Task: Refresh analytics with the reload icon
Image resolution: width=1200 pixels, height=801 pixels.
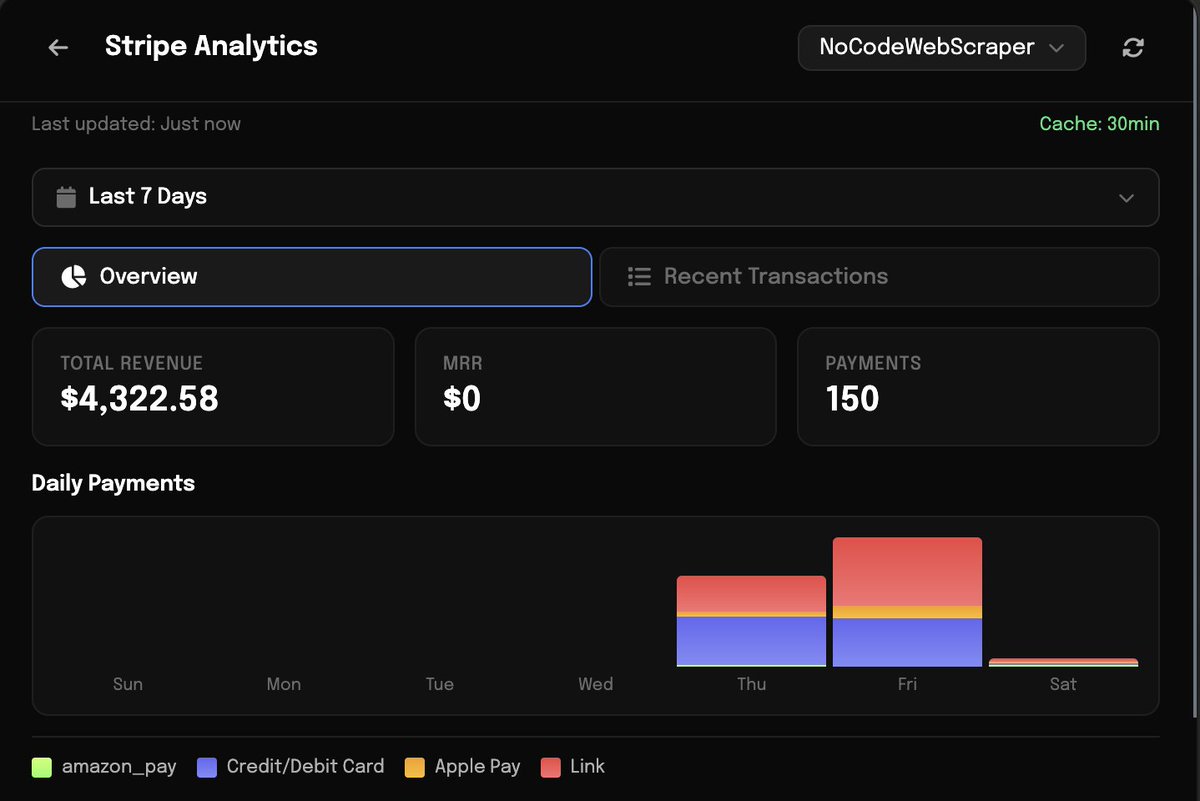Action: (1133, 47)
